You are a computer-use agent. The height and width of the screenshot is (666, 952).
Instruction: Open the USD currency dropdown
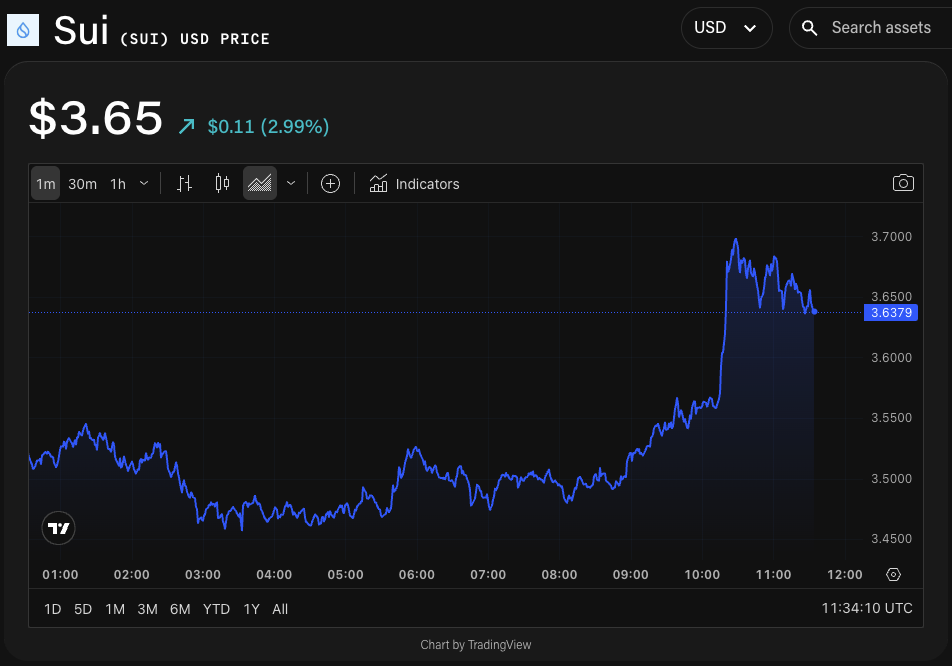[x=727, y=28]
